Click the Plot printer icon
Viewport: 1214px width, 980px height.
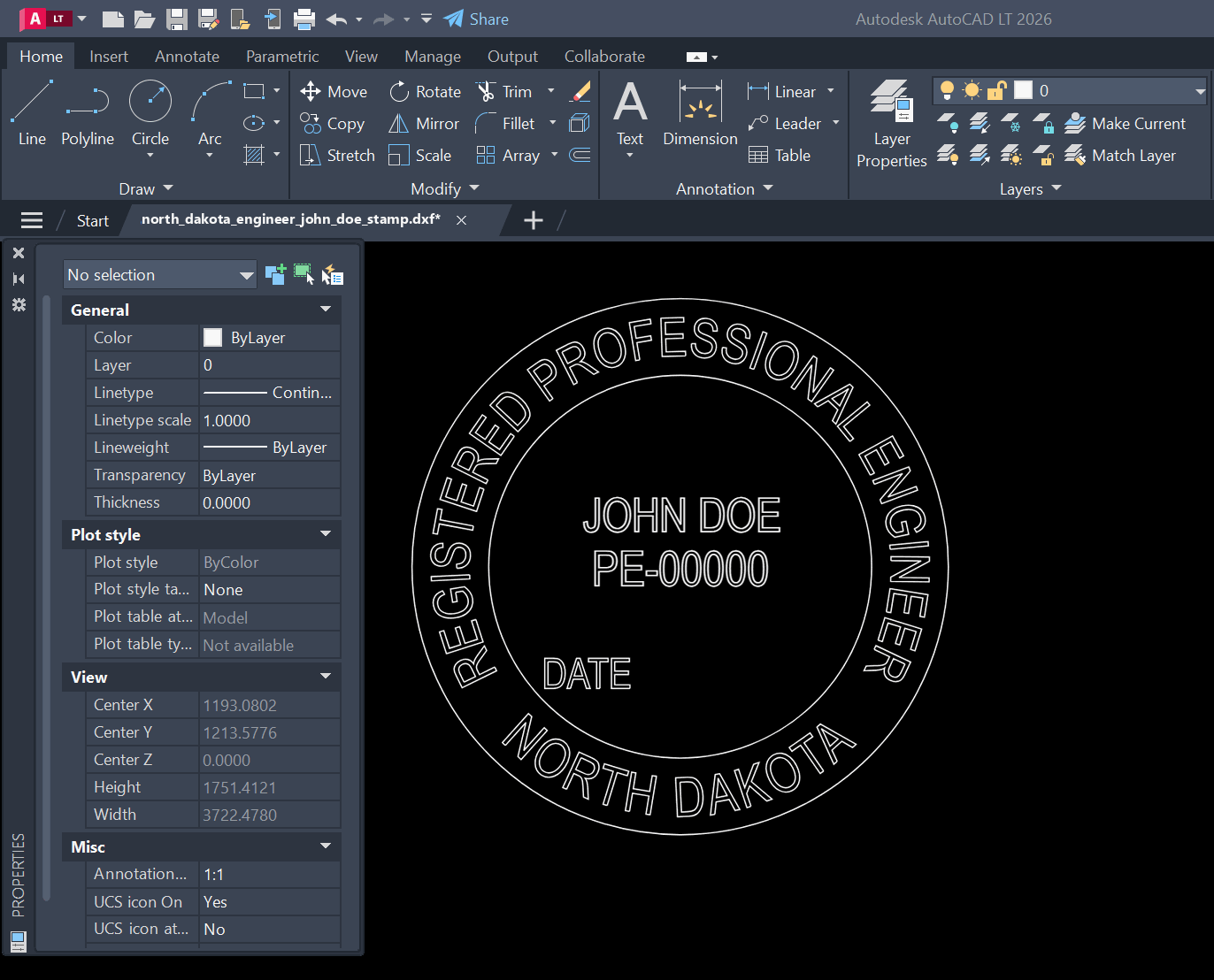tap(304, 19)
